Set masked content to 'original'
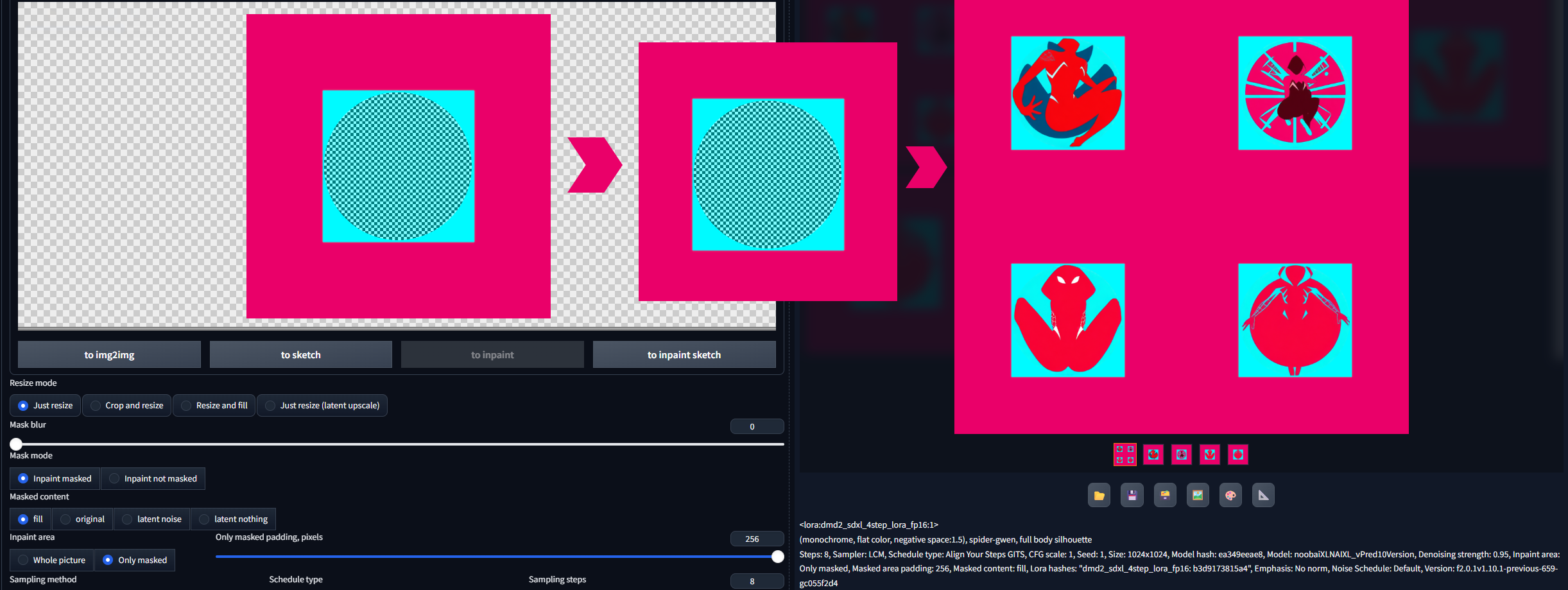1568x590 pixels. point(82,519)
